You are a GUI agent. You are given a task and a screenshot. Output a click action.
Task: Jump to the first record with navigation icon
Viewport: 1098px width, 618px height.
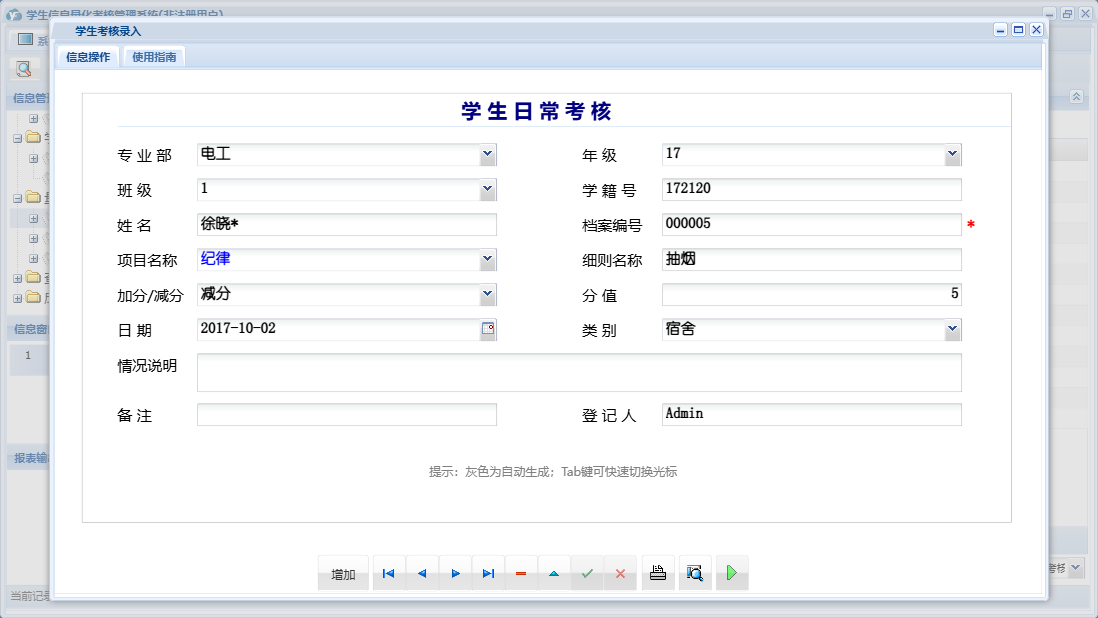click(x=388, y=573)
